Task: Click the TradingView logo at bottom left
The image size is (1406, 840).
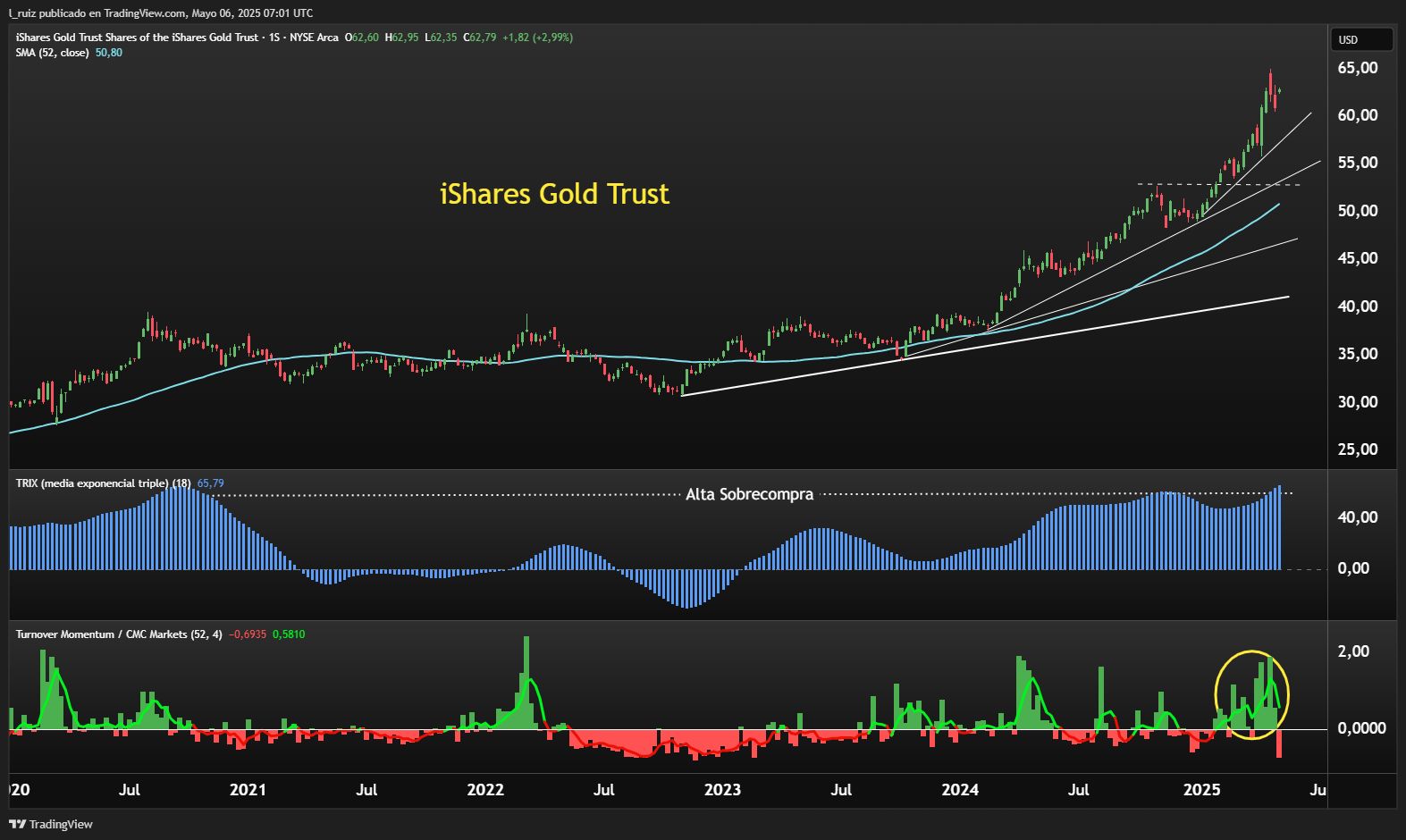Action: pyautogui.click(x=51, y=824)
